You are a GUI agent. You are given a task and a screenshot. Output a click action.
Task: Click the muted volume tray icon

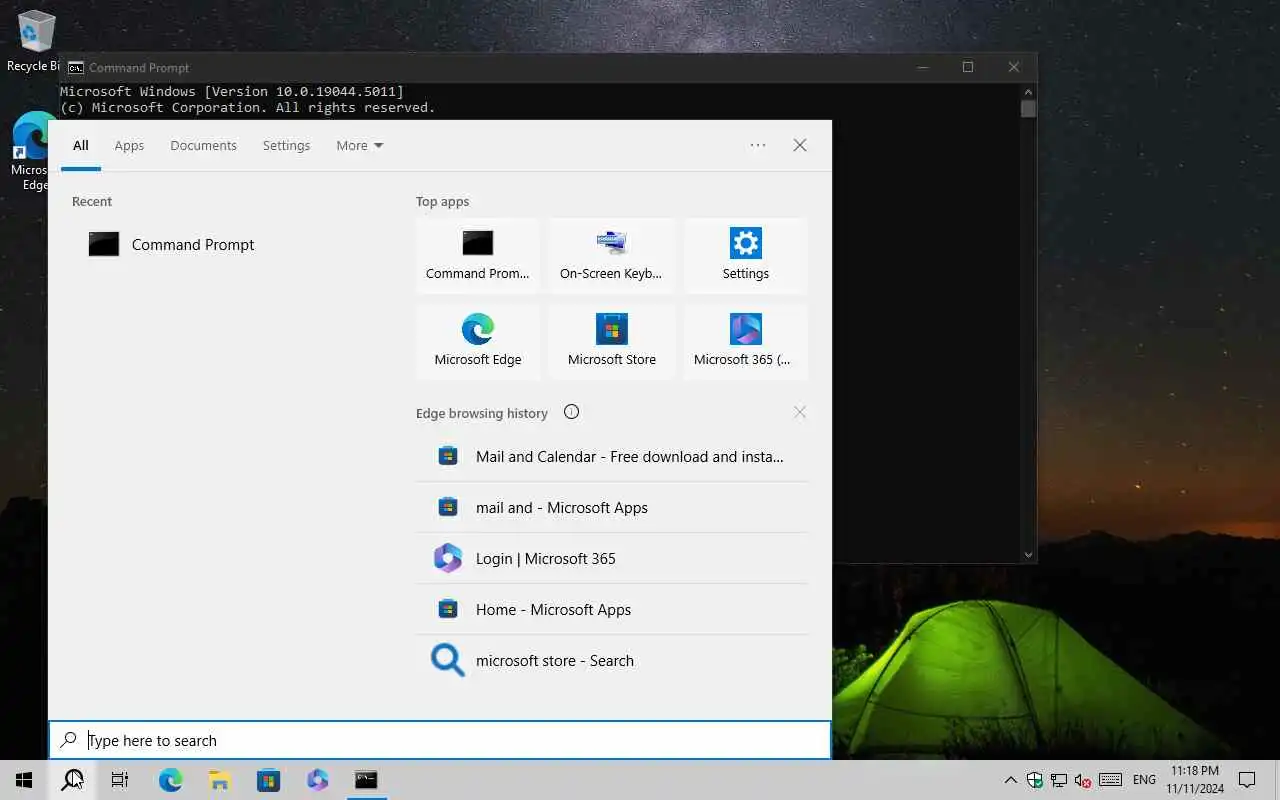pos(1082,780)
